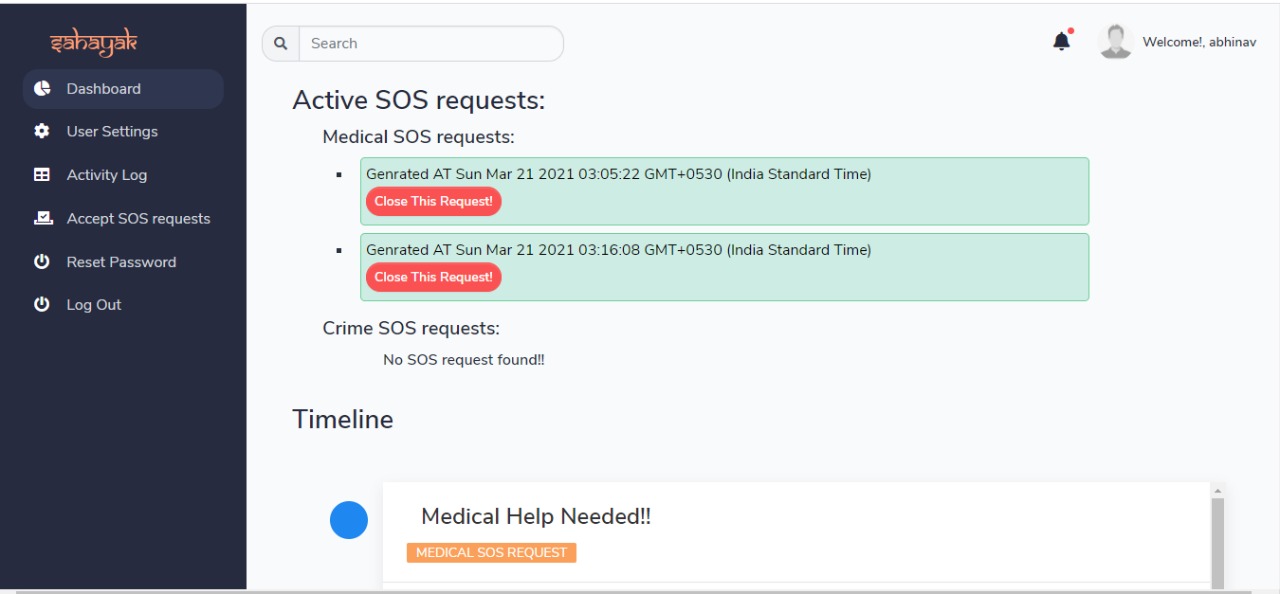Screen dimensions: 1280x594
Task: Click the blue timeline marker circle
Action: pos(349,520)
